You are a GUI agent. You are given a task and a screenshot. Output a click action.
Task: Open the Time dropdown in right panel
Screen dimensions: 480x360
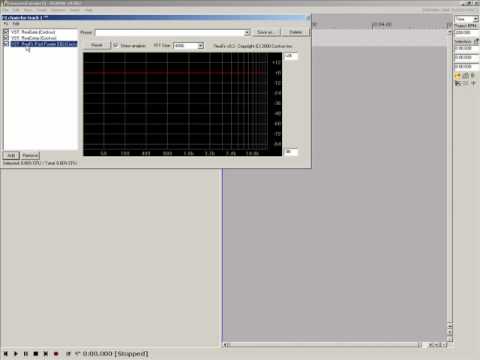475,19
